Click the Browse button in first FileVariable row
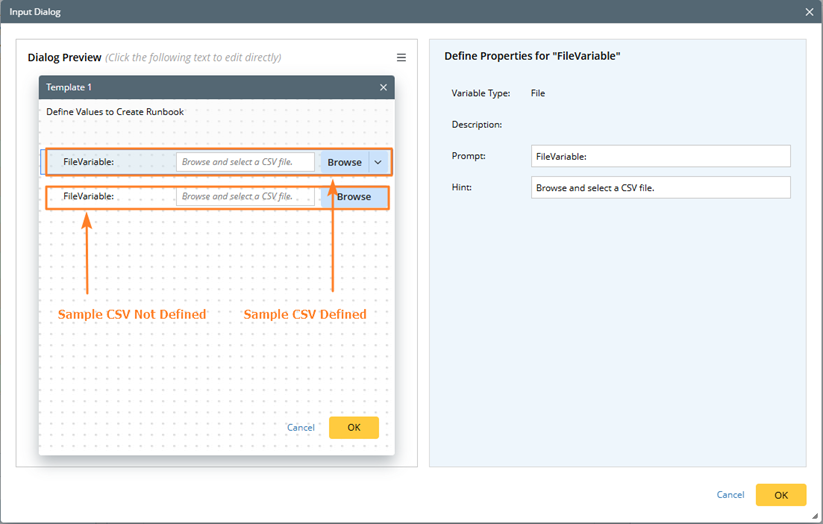The width and height of the screenshot is (823, 524). [x=344, y=162]
